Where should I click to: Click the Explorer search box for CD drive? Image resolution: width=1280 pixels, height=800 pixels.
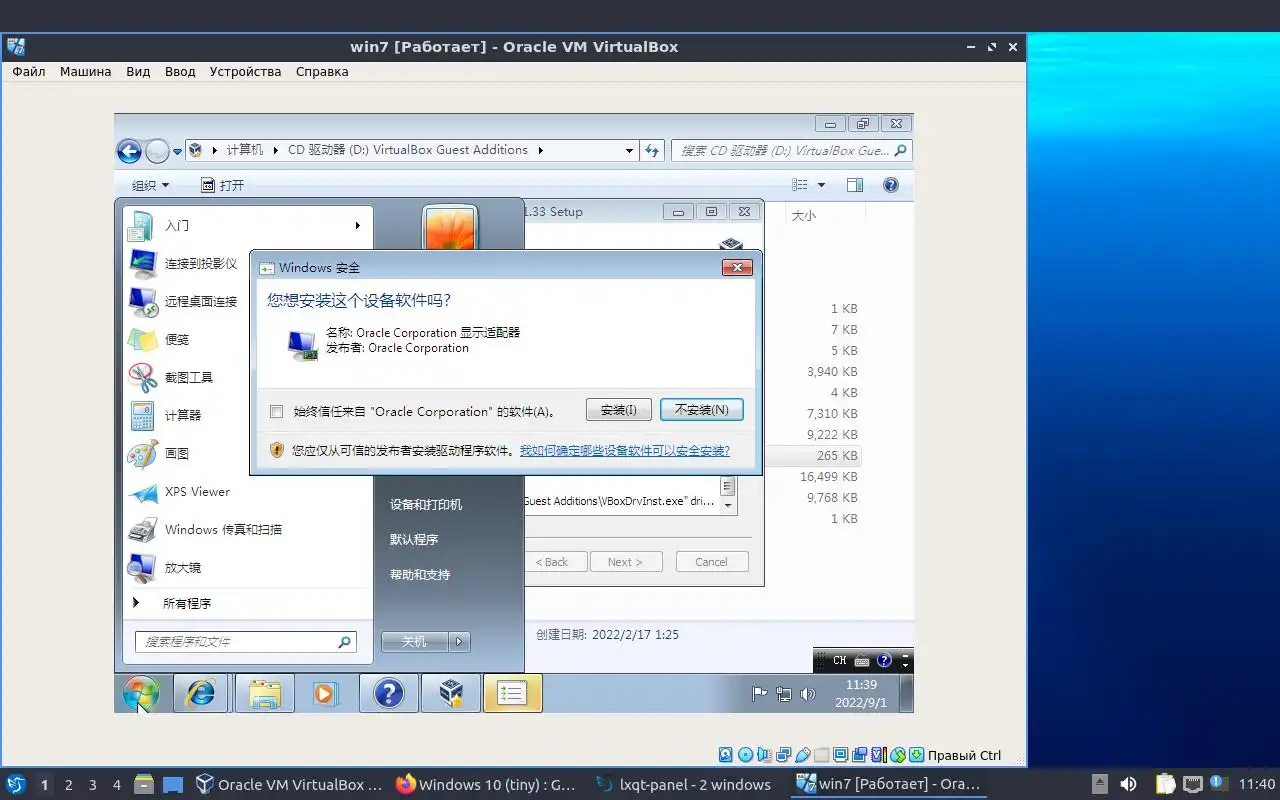tap(791, 151)
